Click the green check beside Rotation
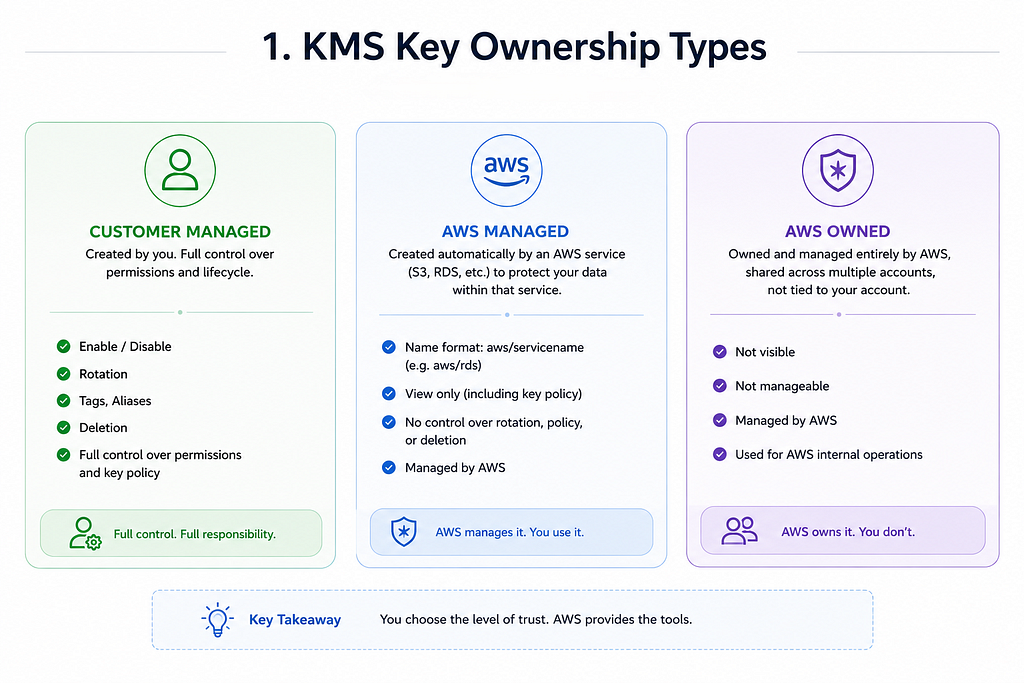This screenshot has width=1024, height=683. click(x=63, y=374)
